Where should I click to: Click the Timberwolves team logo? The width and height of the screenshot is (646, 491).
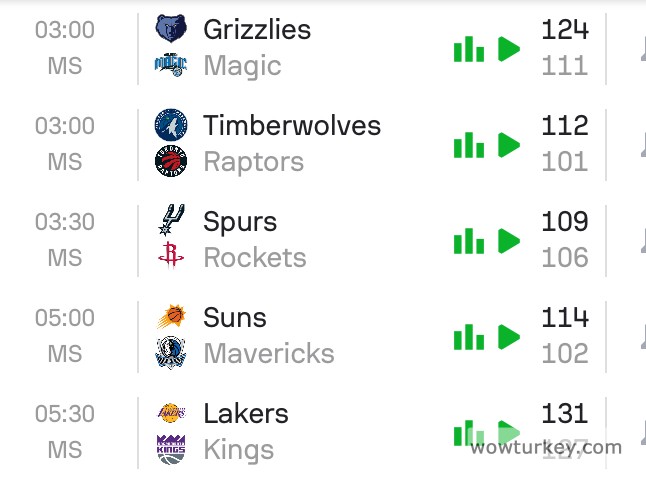point(171,126)
